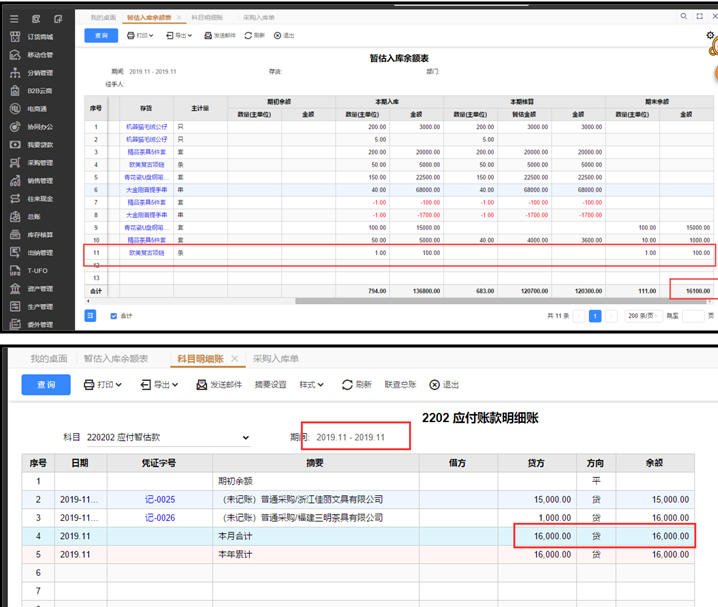Viewport: 718px width, 607px height.
Task: Switch to 我的桌面 tab in lower window
Action: tap(47, 358)
